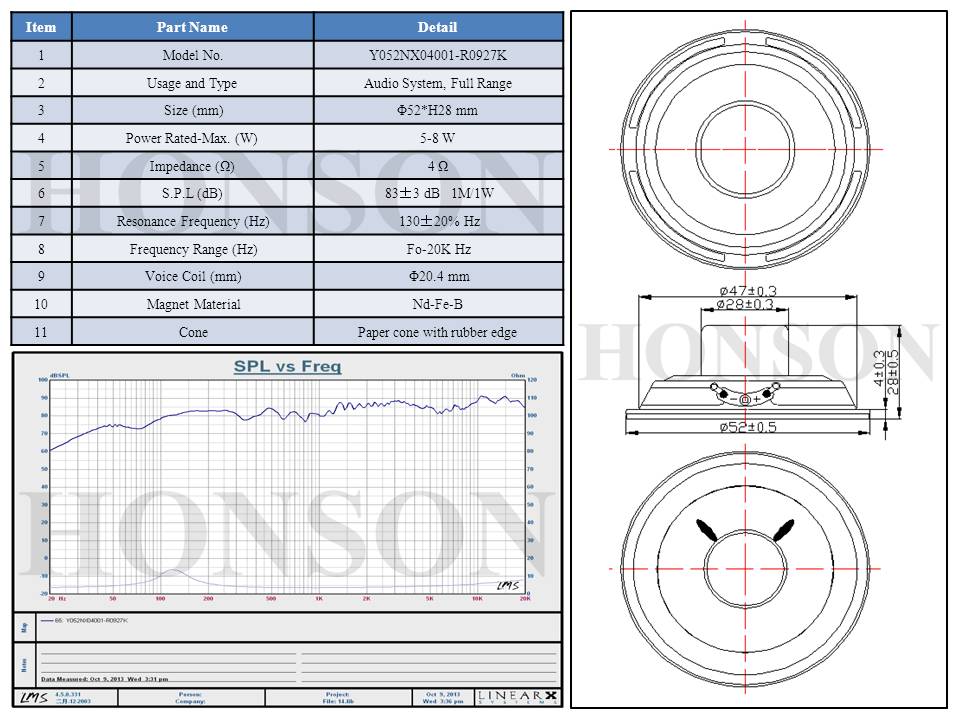Viewport: 960px width, 720px height.
Task: Select the 'Item' column header
Action: coord(41,27)
